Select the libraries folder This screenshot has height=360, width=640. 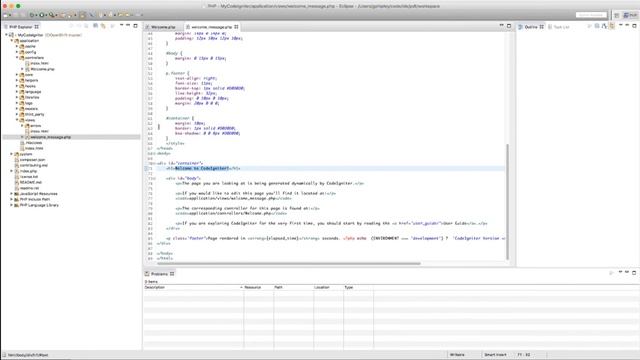(32, 98)
